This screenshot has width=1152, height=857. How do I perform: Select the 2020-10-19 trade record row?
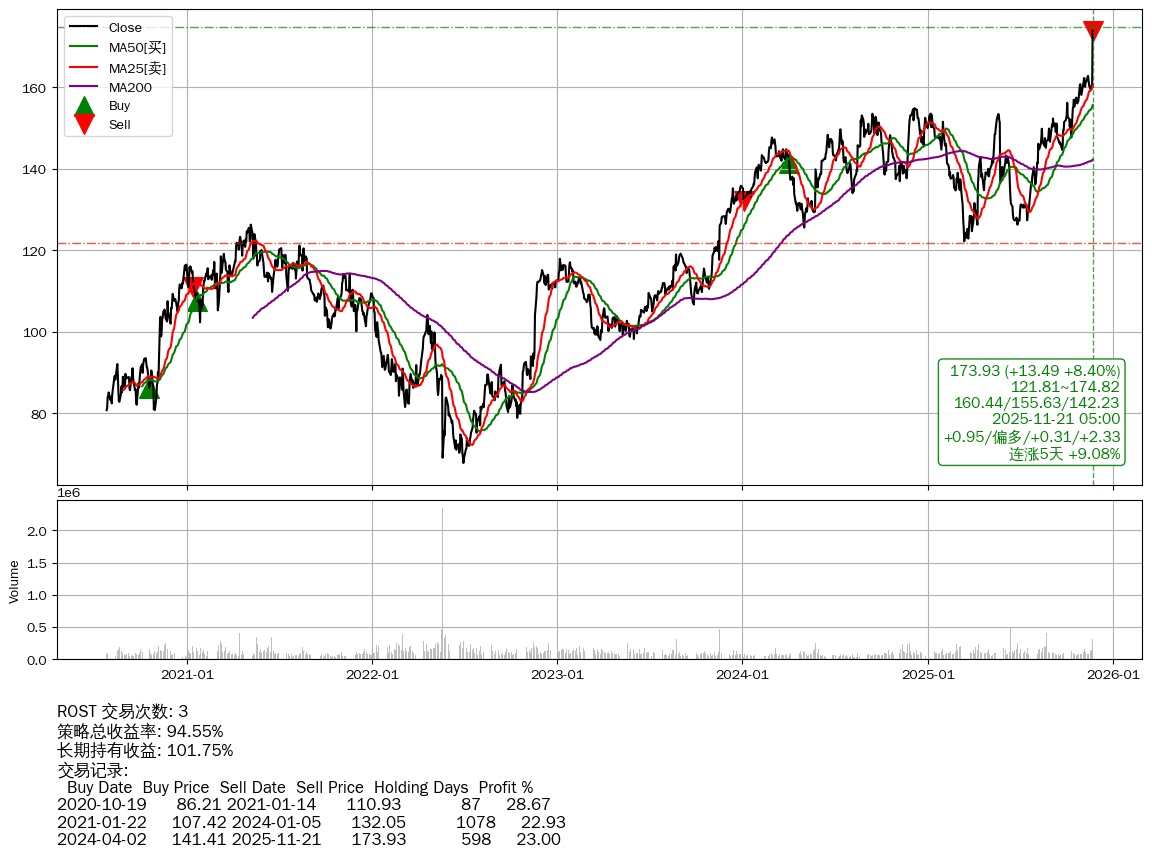pyautogui.click(x=304, y=804)
